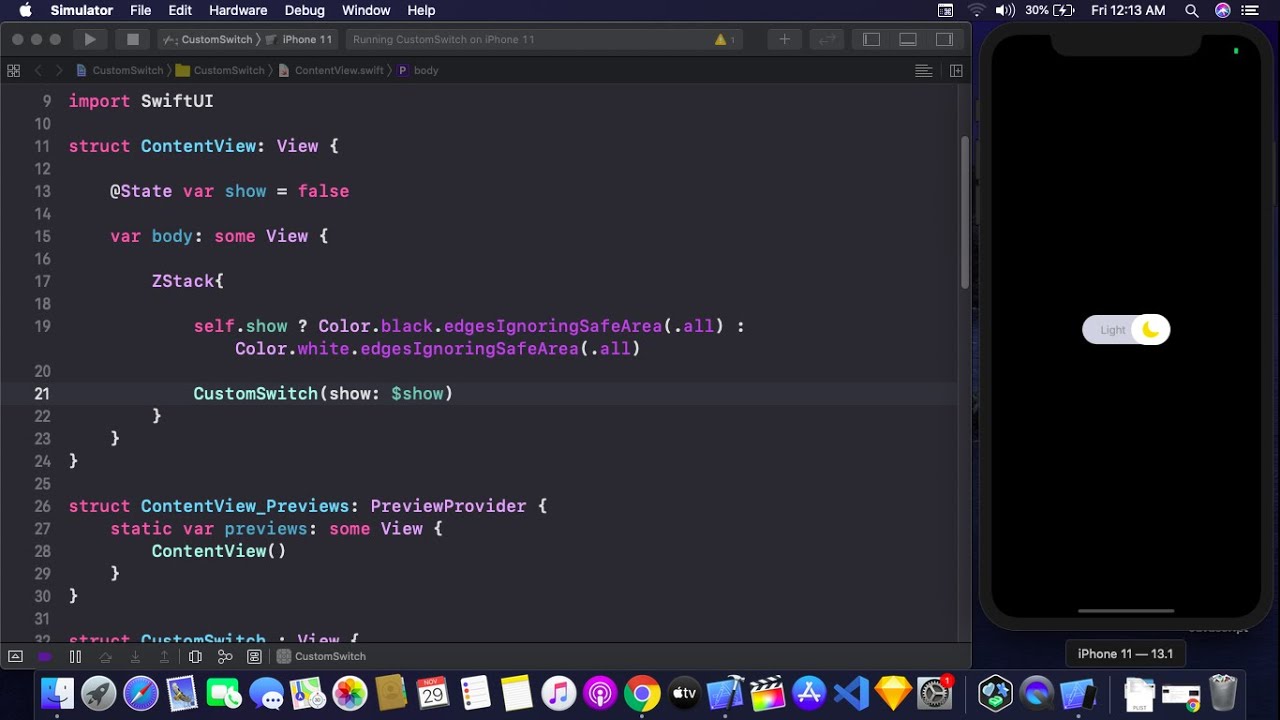Screen dimensions: 1280x720
Task: Open the Simulator menu
Action: coord(81,10)
